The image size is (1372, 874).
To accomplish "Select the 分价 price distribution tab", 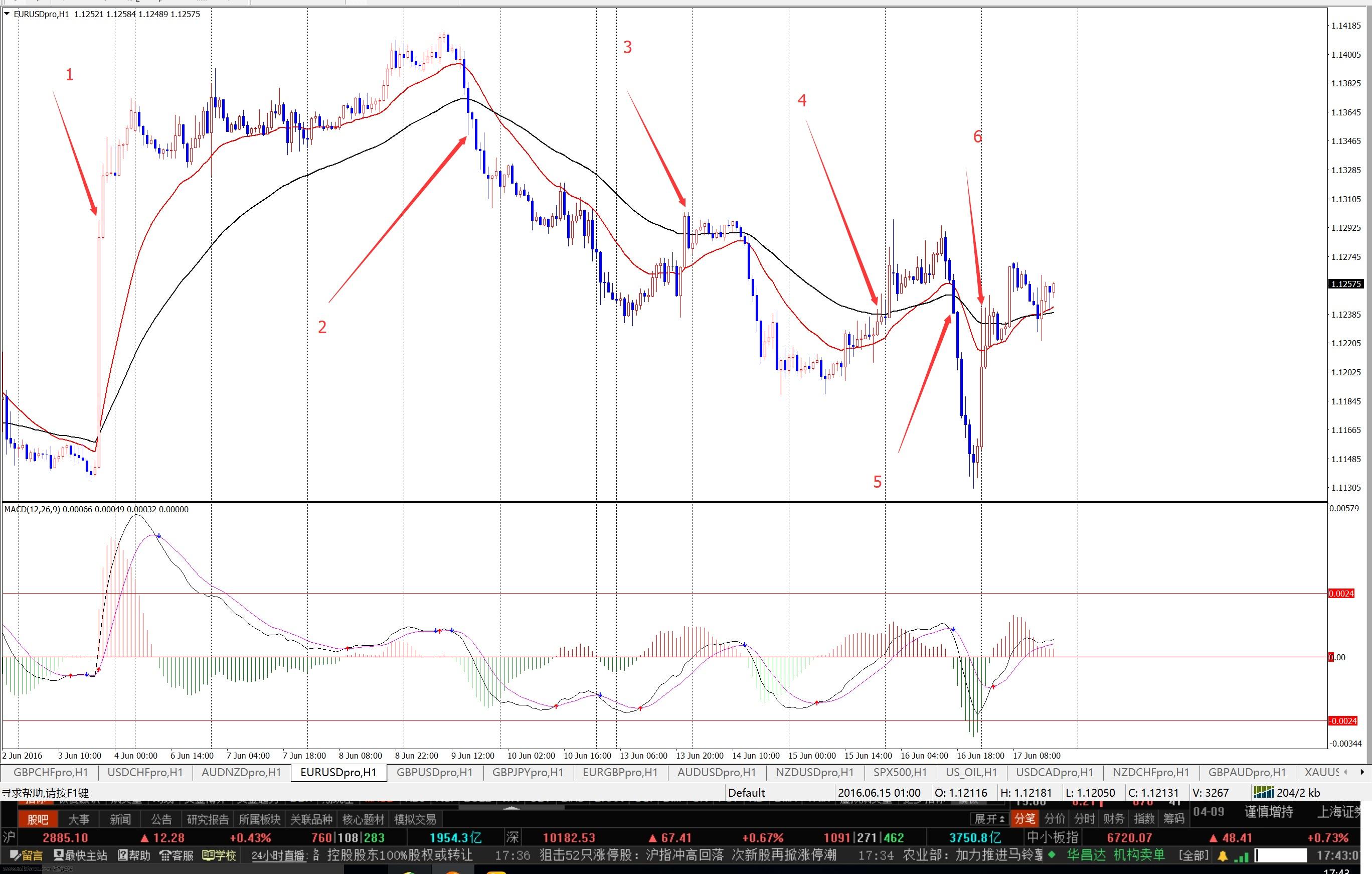I will click(1055, 819).
